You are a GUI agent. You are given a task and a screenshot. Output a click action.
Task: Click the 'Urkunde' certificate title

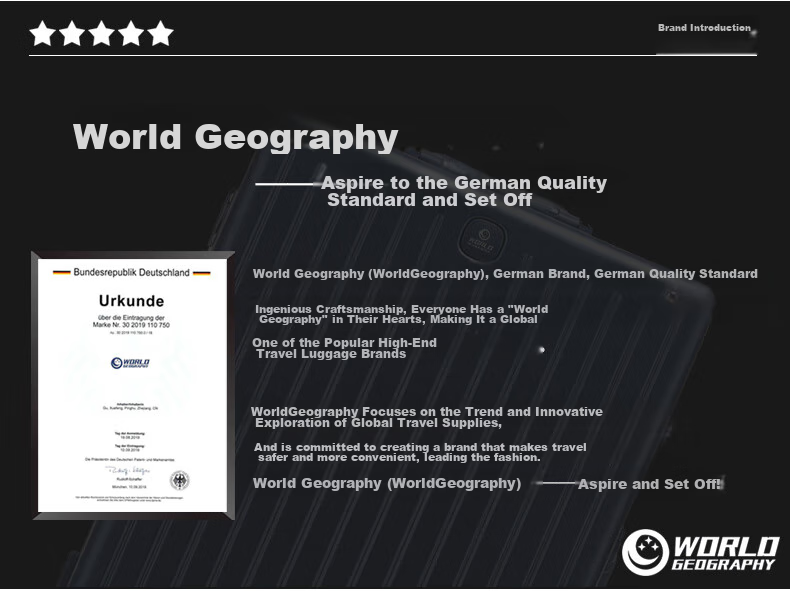point(131,301)
